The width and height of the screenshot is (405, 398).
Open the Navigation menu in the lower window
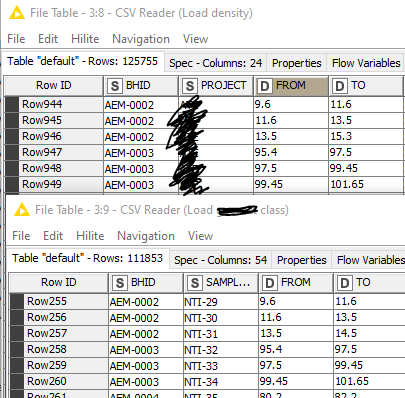pos(146,236)
